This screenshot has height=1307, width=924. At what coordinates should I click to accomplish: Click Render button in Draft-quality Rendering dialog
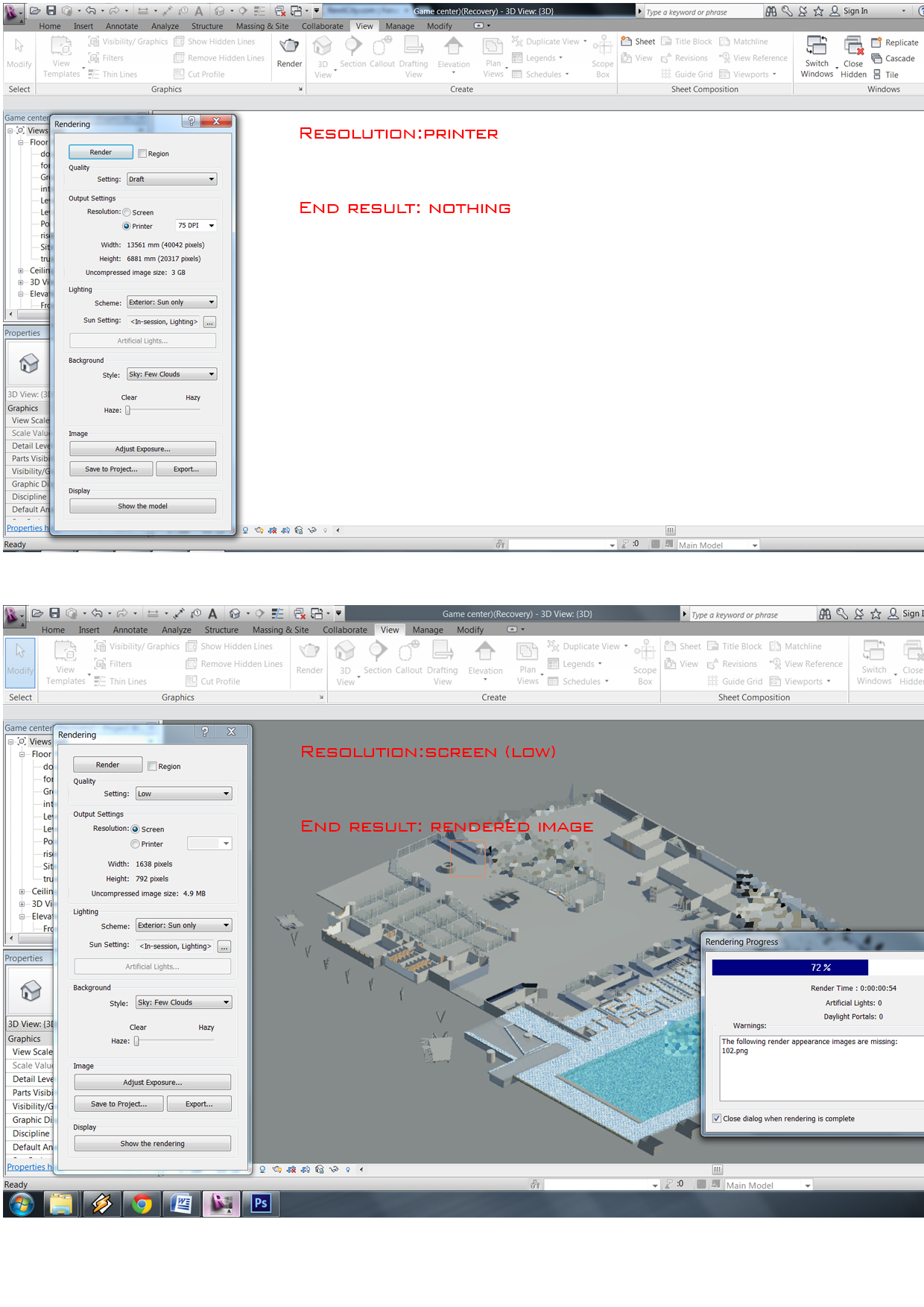(x=101, y=152)
